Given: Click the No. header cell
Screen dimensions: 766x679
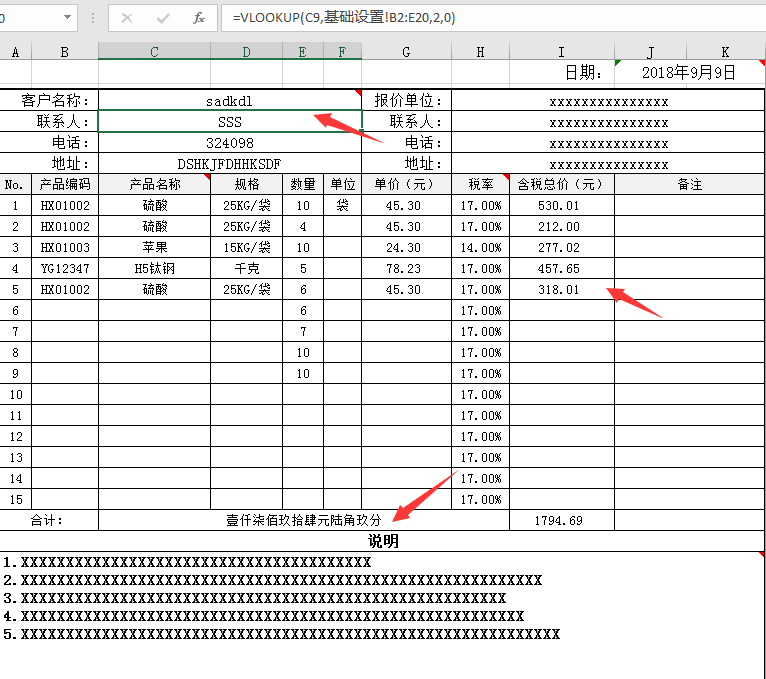Looking at the screenshot, I should pos(16,184).
